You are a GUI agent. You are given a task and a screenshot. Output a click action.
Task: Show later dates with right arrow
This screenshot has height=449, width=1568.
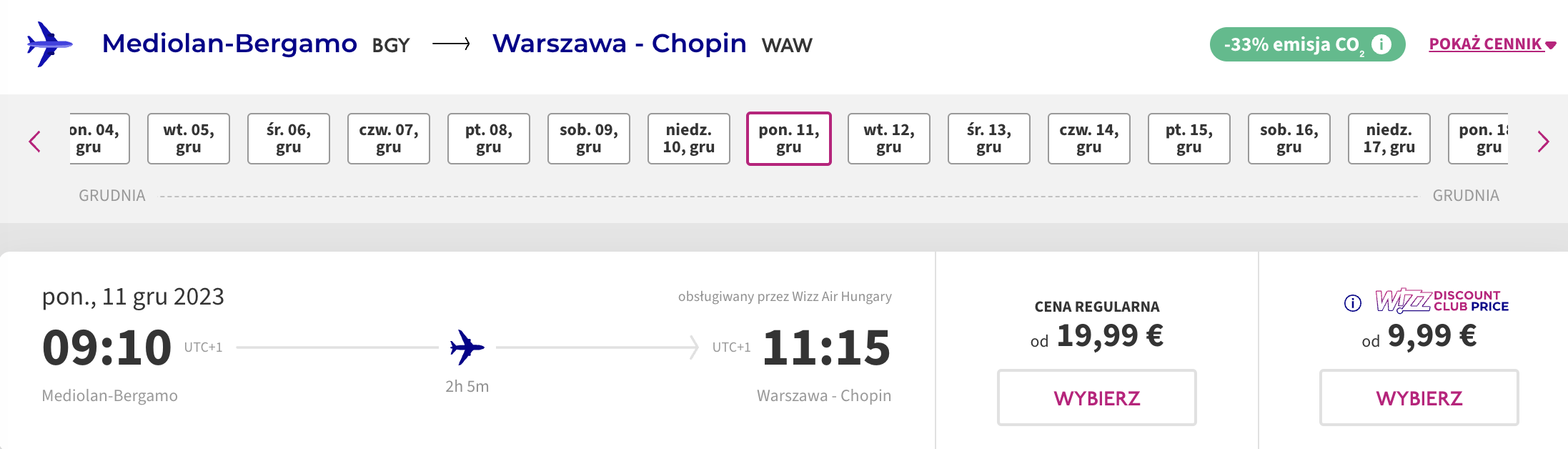pos(1543,141)
